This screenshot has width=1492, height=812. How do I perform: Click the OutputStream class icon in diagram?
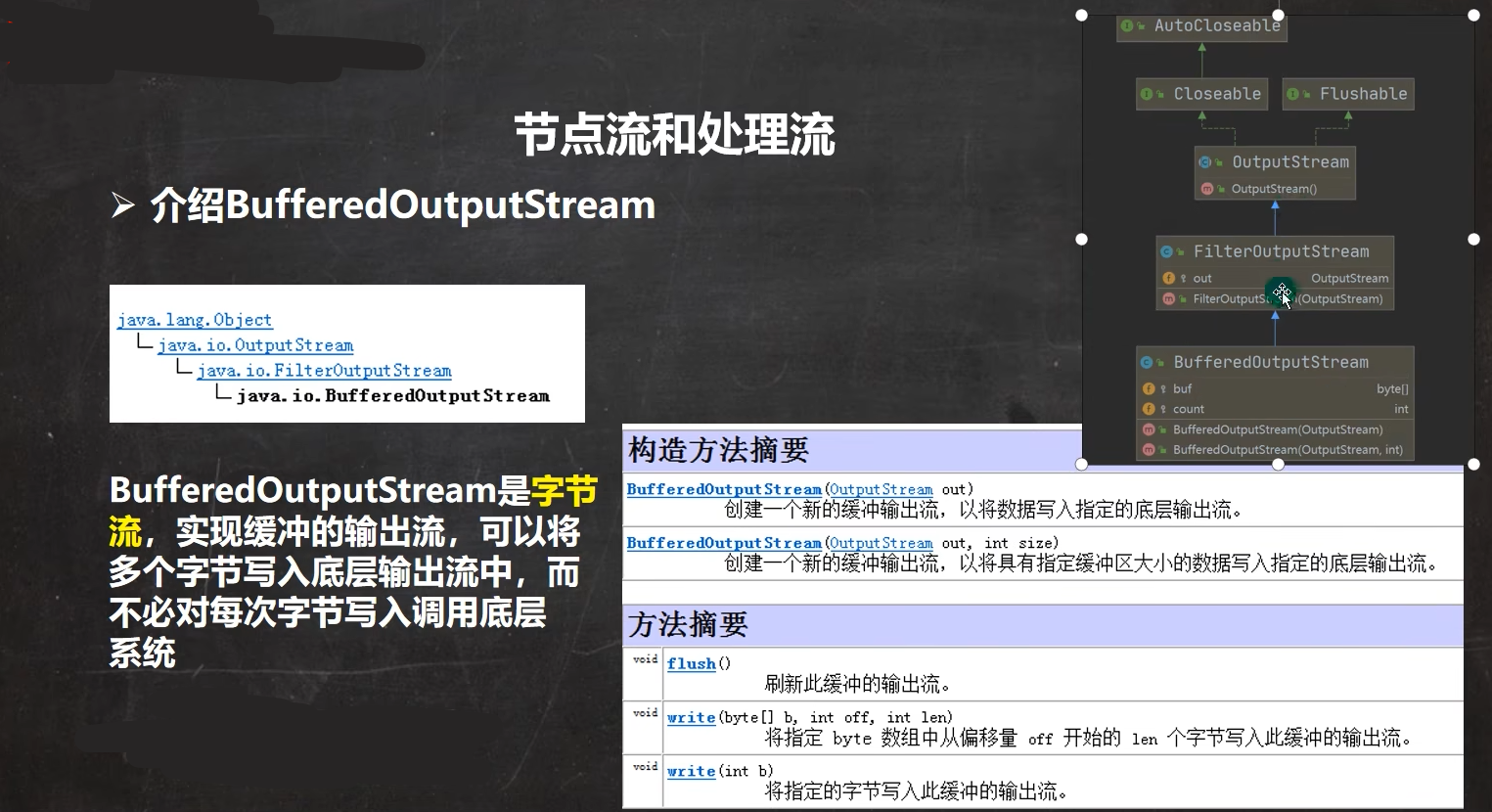1205,162
